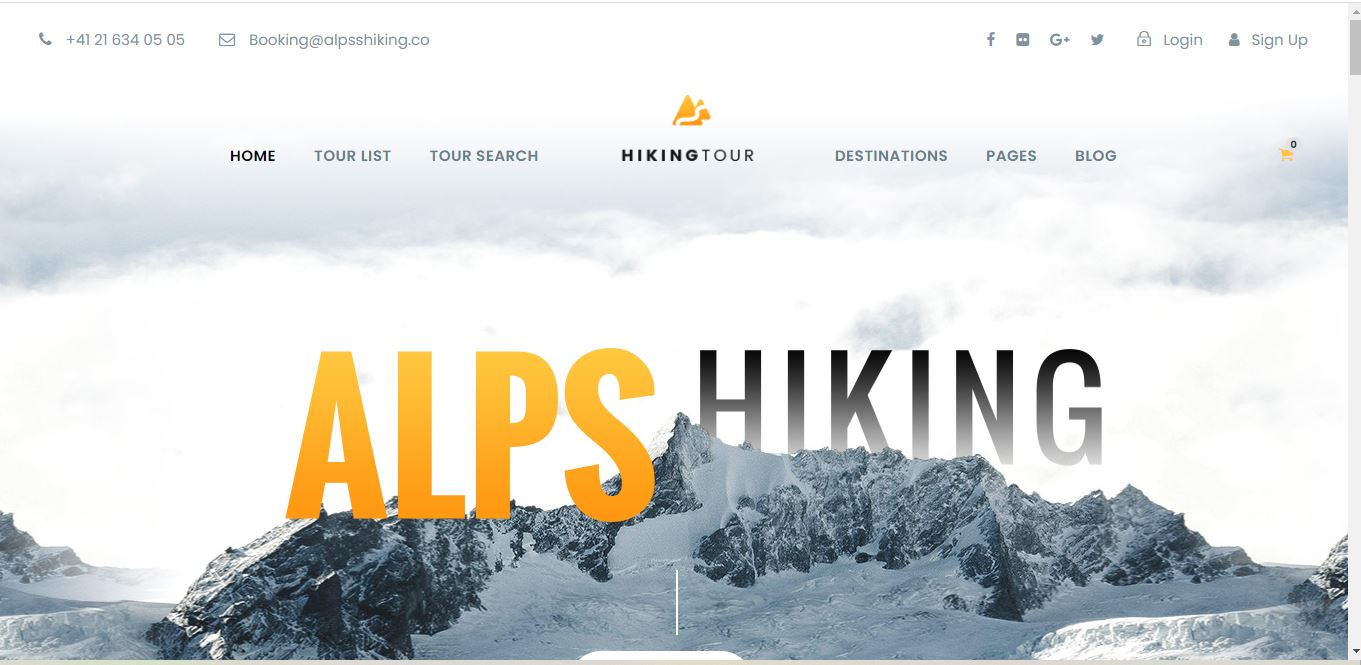Image resolution: width=1361 pixels, height=665 pixels.
Task: Open the Twitter bird icon
Action: click(x=1097, y=40)
